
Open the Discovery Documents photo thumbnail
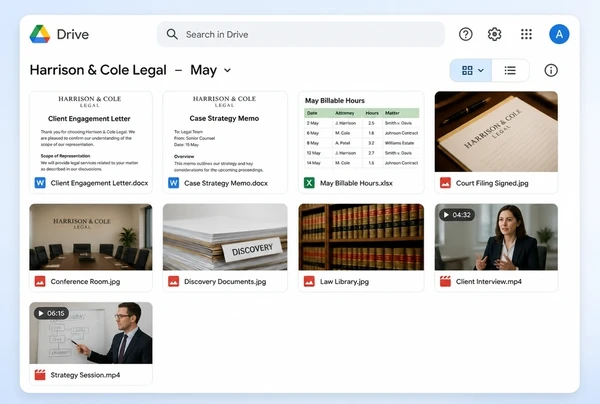coord(225,237)
